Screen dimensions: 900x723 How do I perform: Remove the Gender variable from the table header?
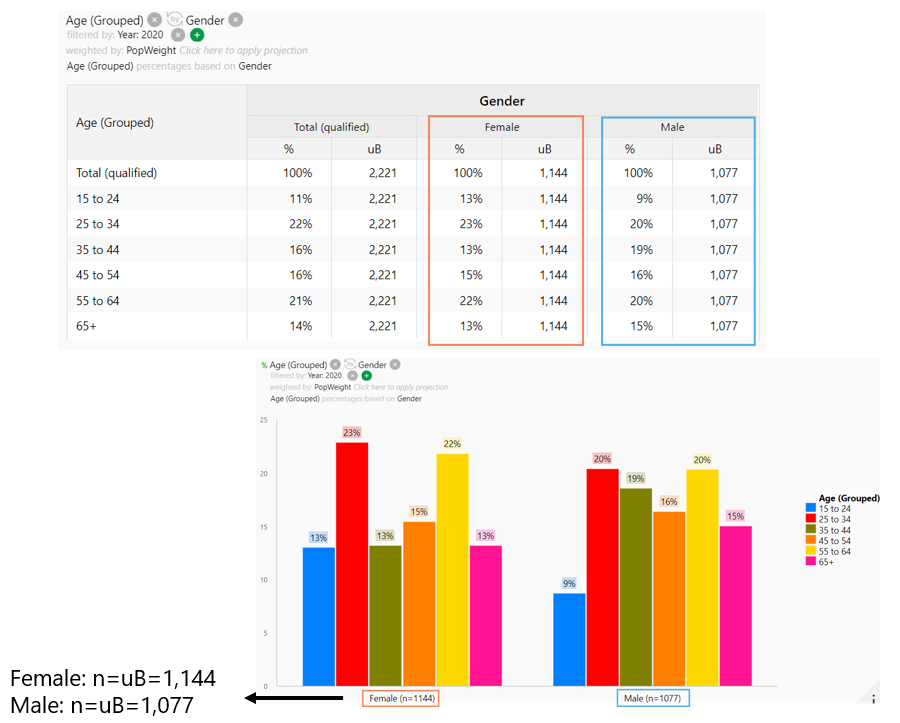click(x=236, y=19)
